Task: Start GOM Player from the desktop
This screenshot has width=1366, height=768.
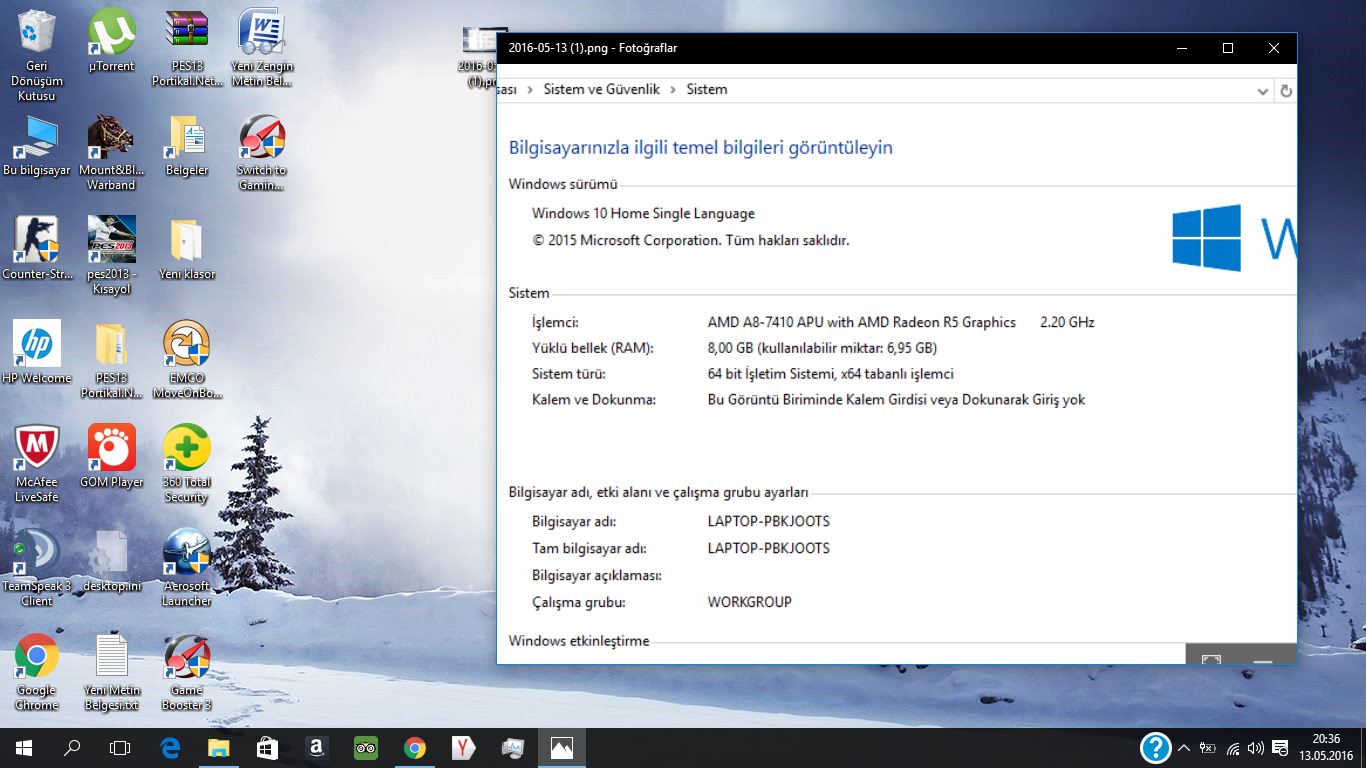Action: click(111, 449)
